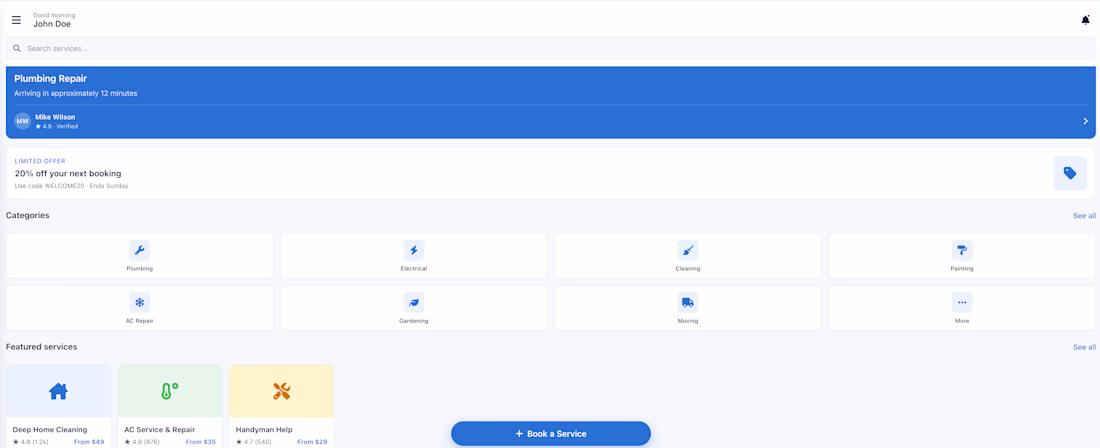Click the Handyman Help title
This screenshot has height=448, width=1100.
264,430
